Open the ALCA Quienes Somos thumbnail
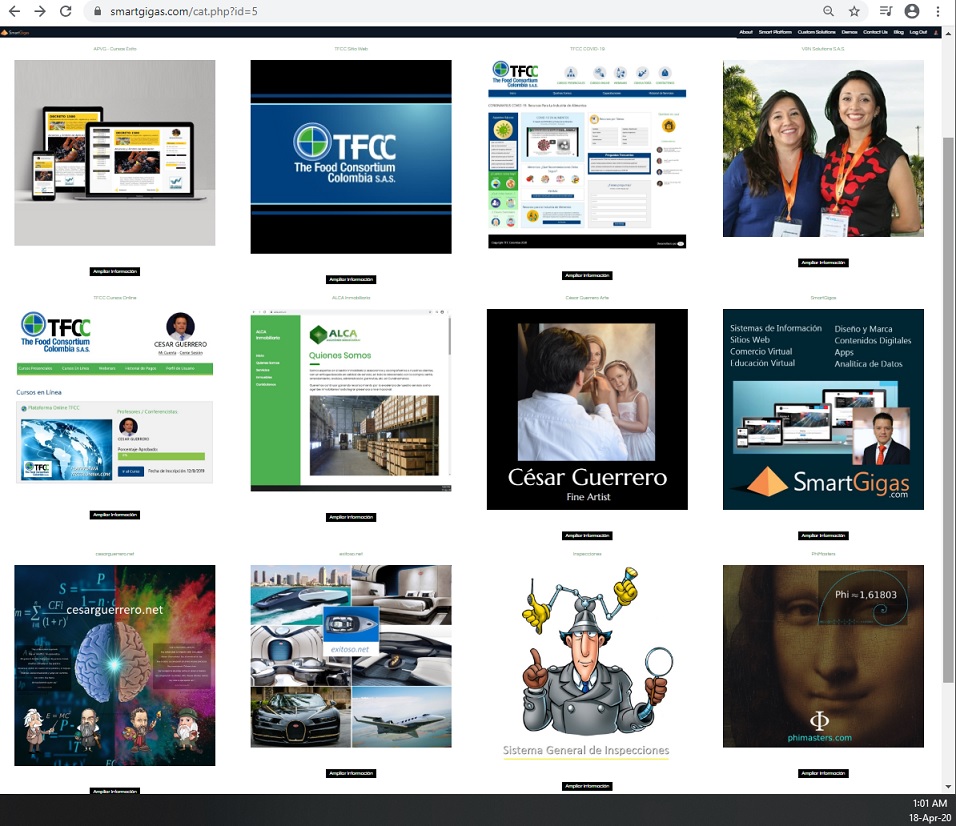This screenshot has height=826, width=956. pos(351,400)
